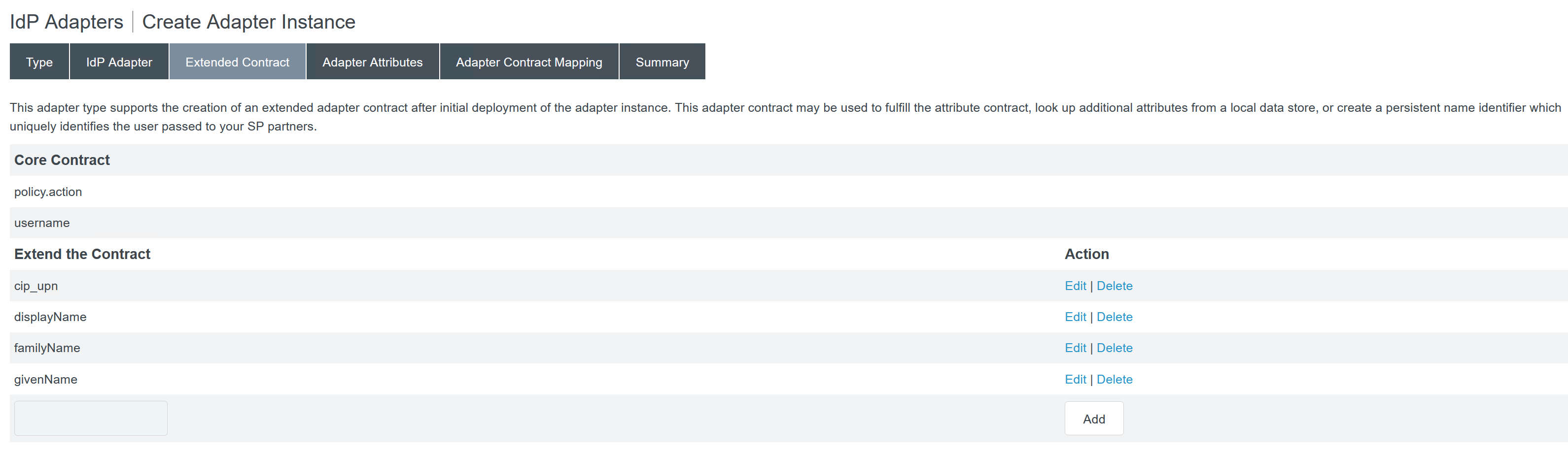
Task: Switch to the Type tab
Action: [39, 62]
